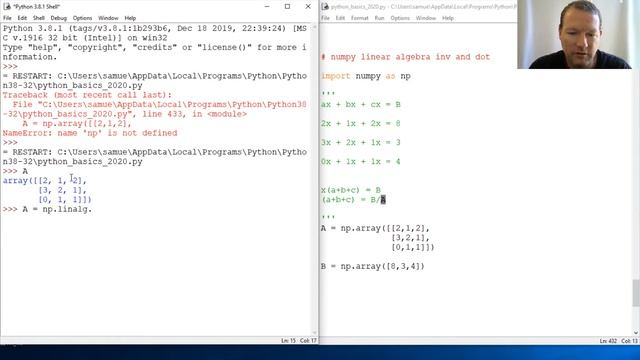Click shell output row '[3, 2, 1],'

(62, 190)
